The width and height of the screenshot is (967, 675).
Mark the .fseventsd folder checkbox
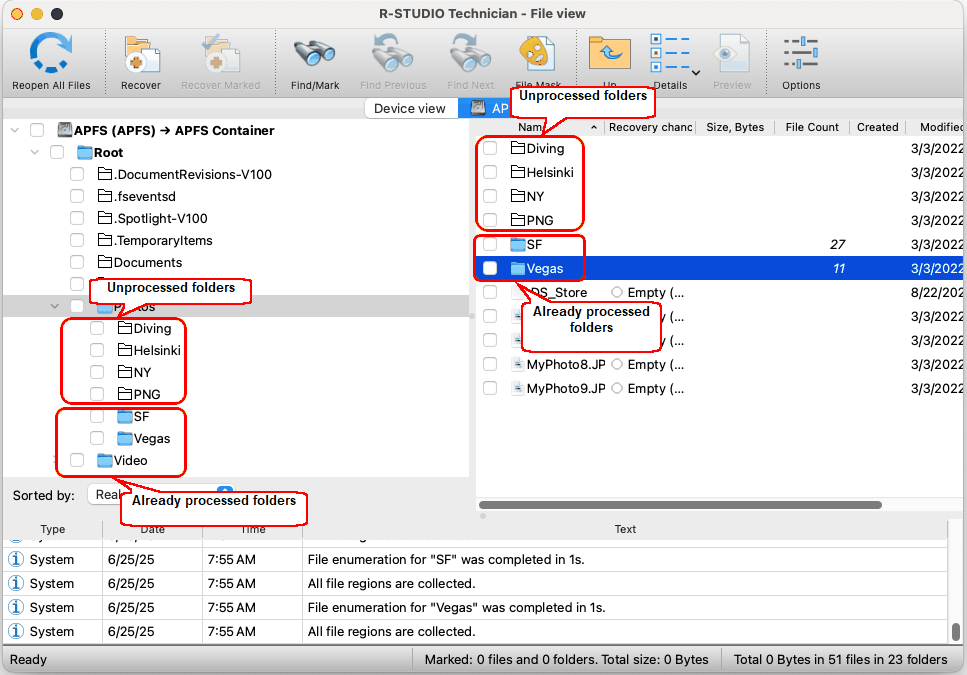tap(77, 197)
